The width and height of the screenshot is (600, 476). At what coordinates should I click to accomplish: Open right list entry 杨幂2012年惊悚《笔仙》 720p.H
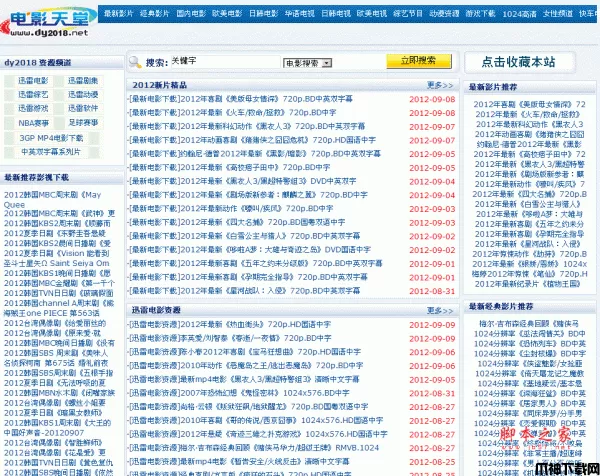(x=530, y=274)
